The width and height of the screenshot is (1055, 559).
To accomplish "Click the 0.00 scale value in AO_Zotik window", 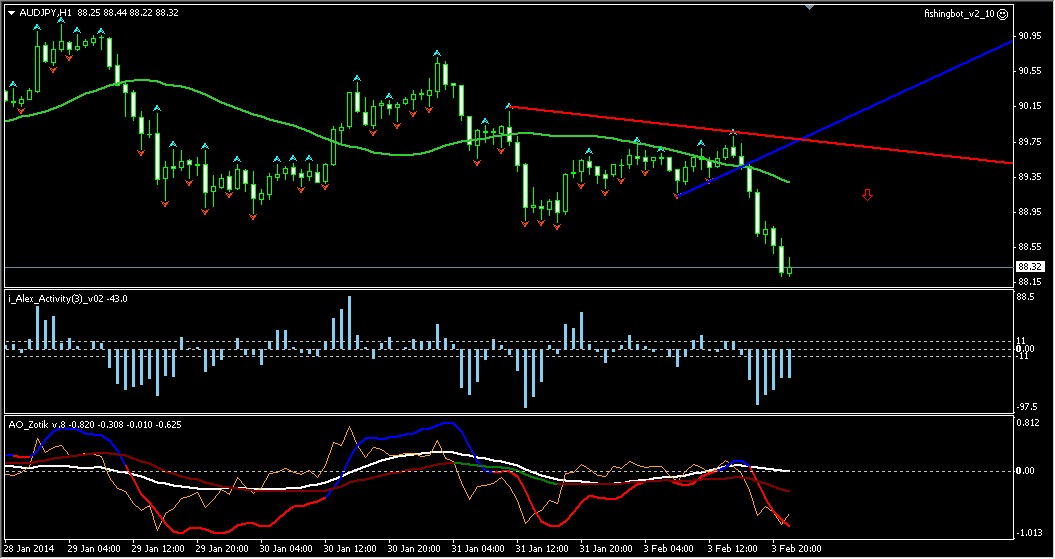I will (1027, 470).
